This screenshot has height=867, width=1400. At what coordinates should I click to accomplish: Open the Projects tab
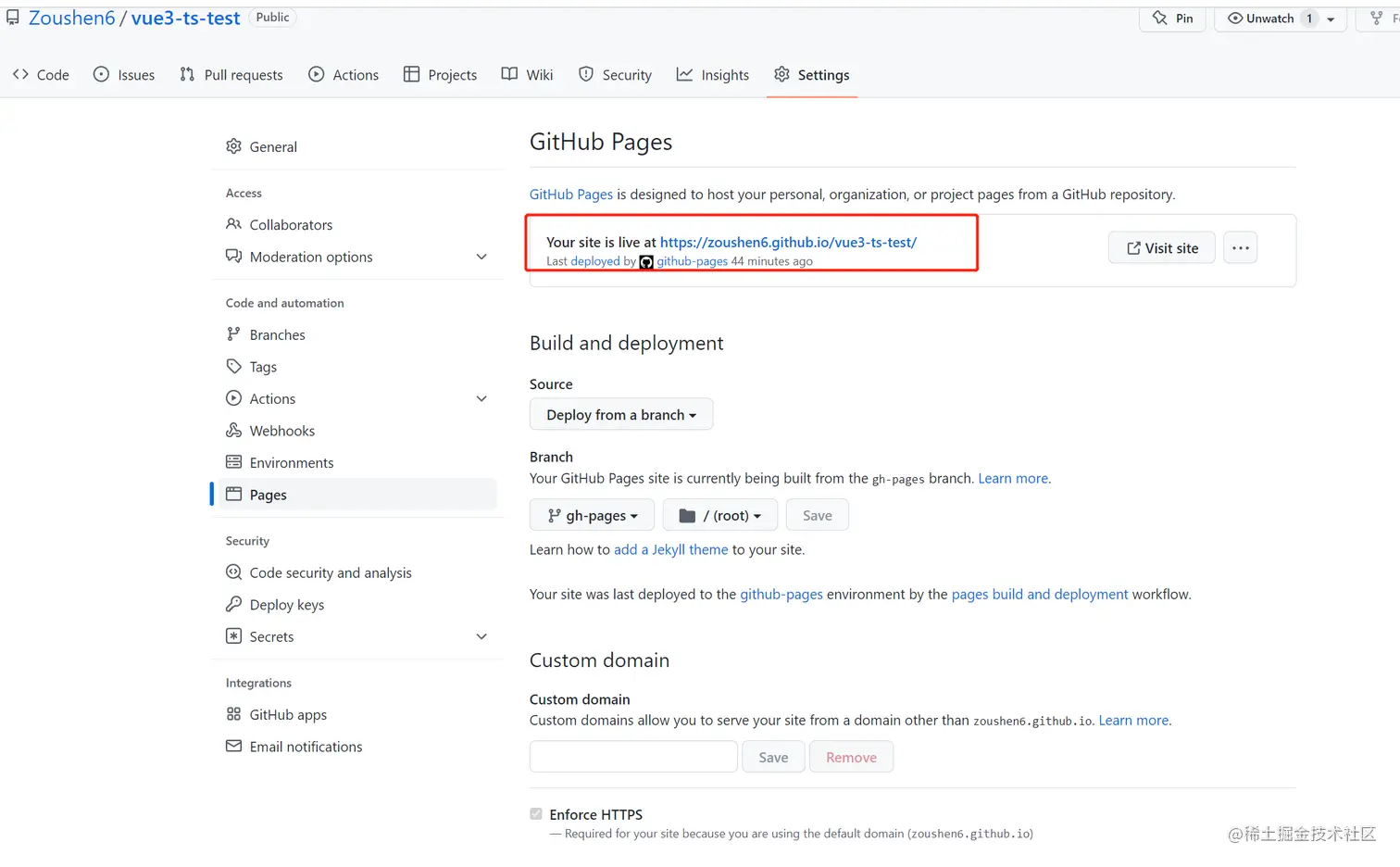pyautogui.click(x=441, y=75)
